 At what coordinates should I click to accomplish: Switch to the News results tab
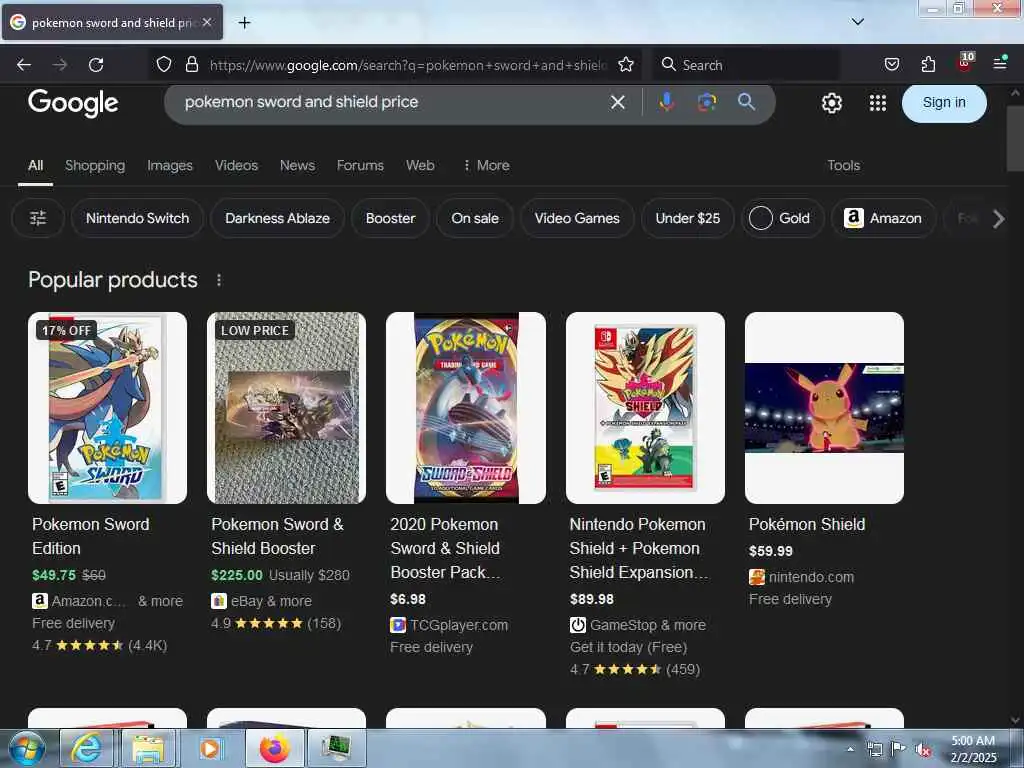click(297, 165)
